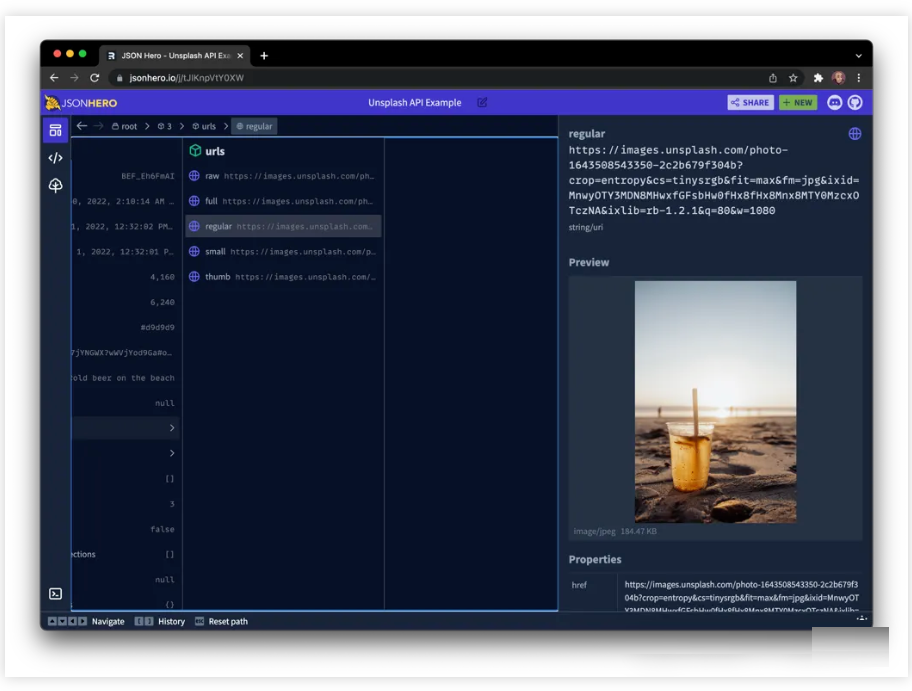Open the terminal icon at sidebar bottom
The height and width of the screenshot is (691, 912).
tap(56, 594)
